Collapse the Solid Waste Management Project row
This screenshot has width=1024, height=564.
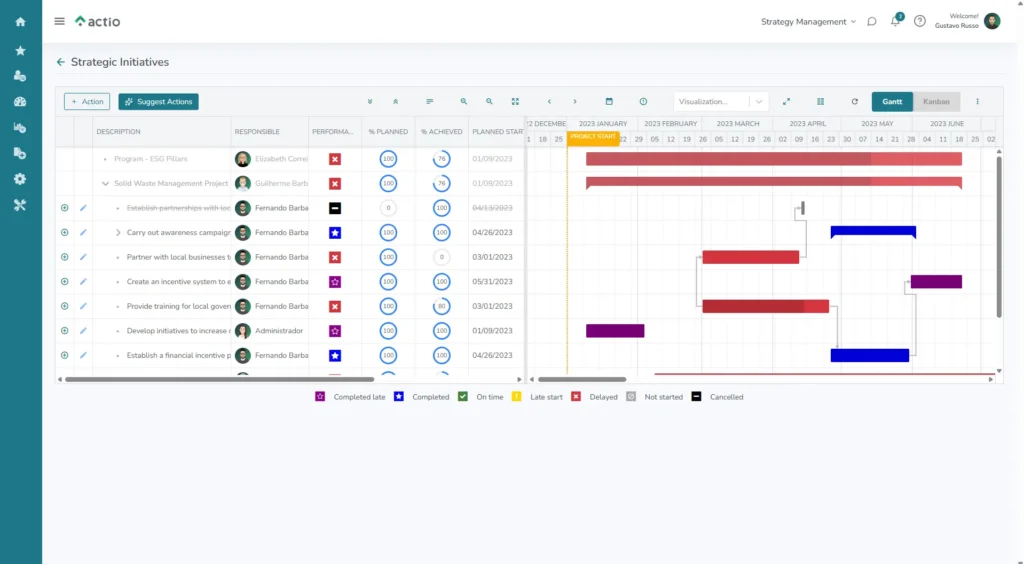[x=106, y=184]
